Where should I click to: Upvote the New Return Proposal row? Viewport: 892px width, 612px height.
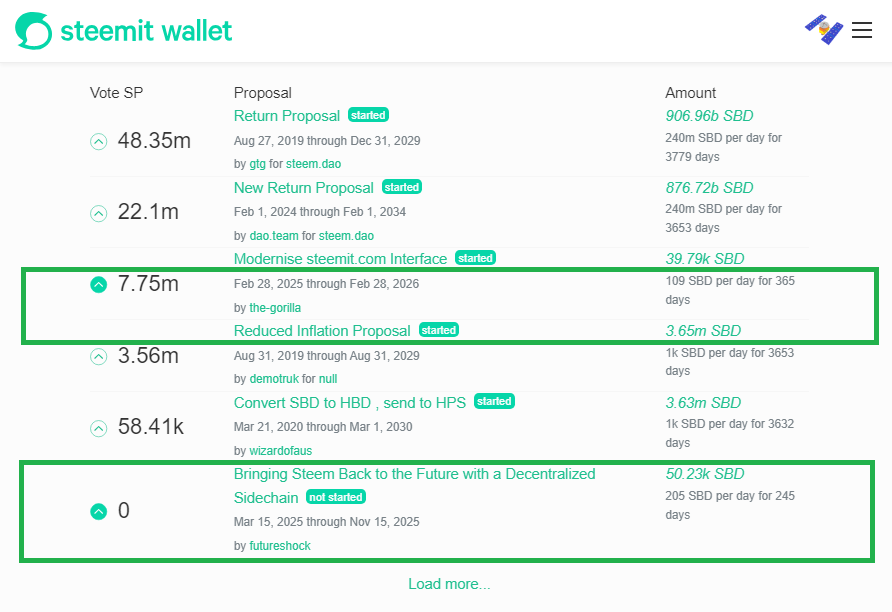(98, 213)
